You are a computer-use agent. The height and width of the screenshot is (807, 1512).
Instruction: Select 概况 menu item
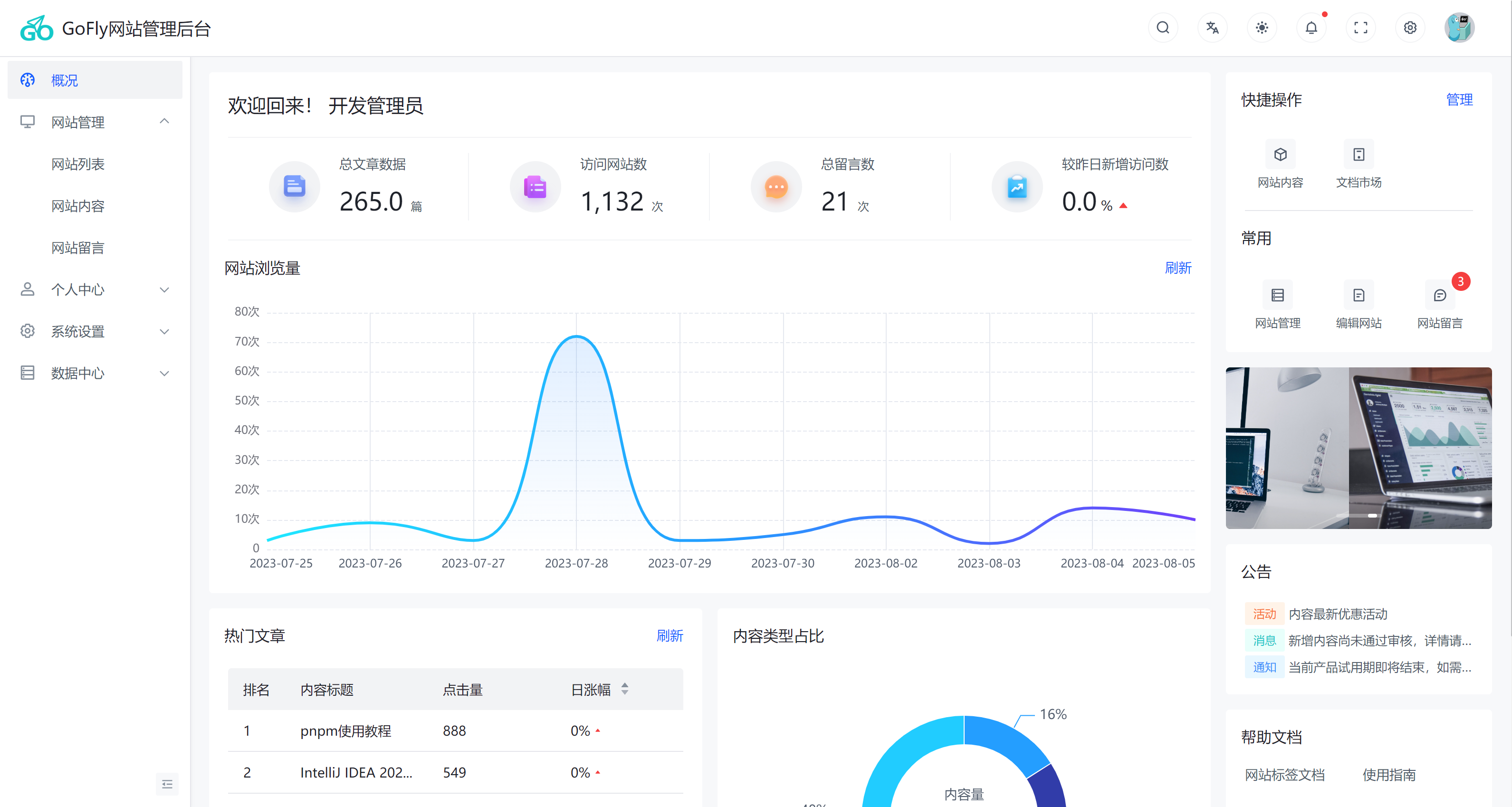point(65,80)
